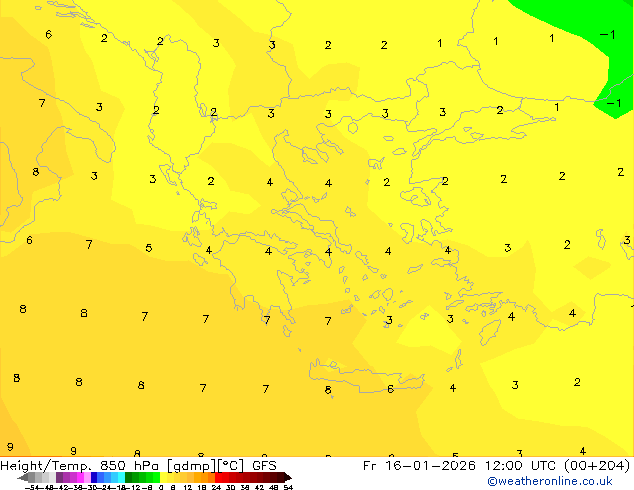The image size is (634, 490).
Task: Pick the dark blue legend swatch at -30
Action: (94, 477)
